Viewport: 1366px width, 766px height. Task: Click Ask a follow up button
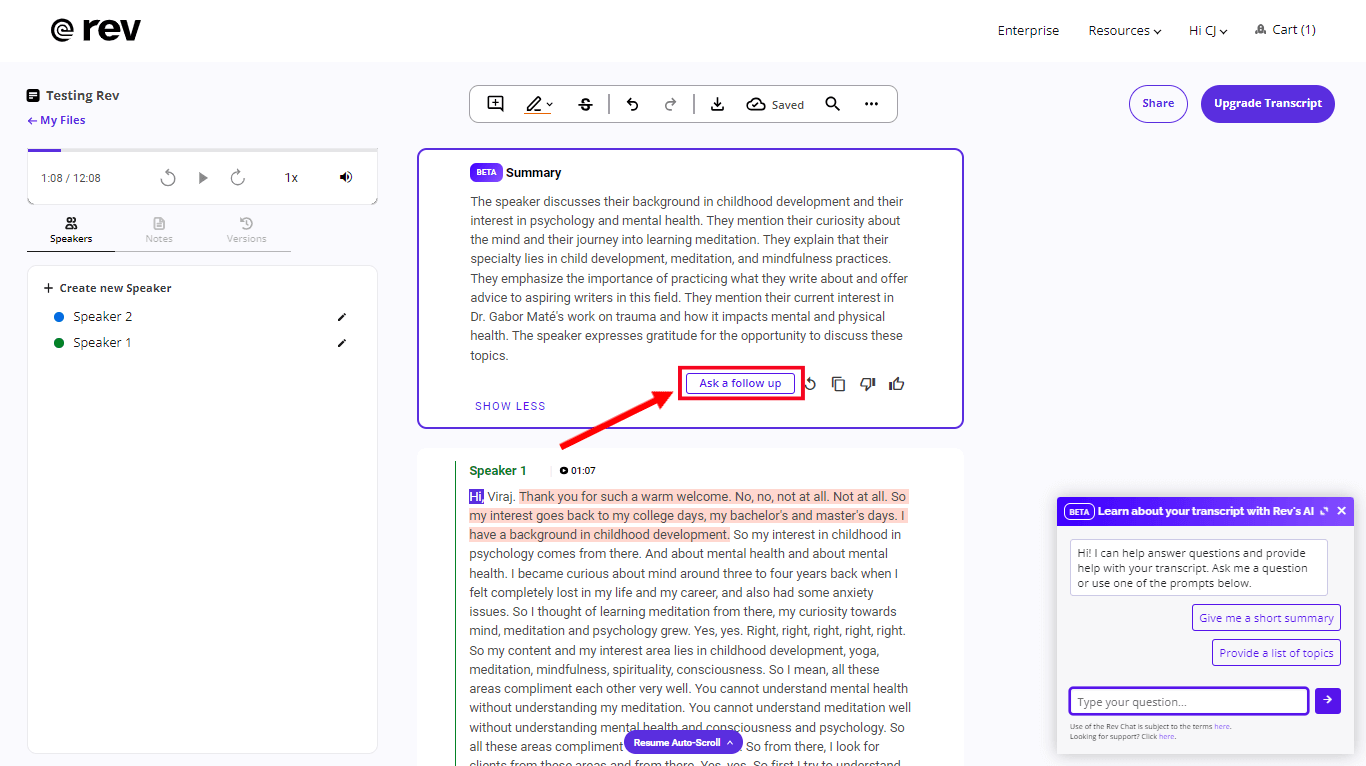pyautogui.click(x=740, y=383)
